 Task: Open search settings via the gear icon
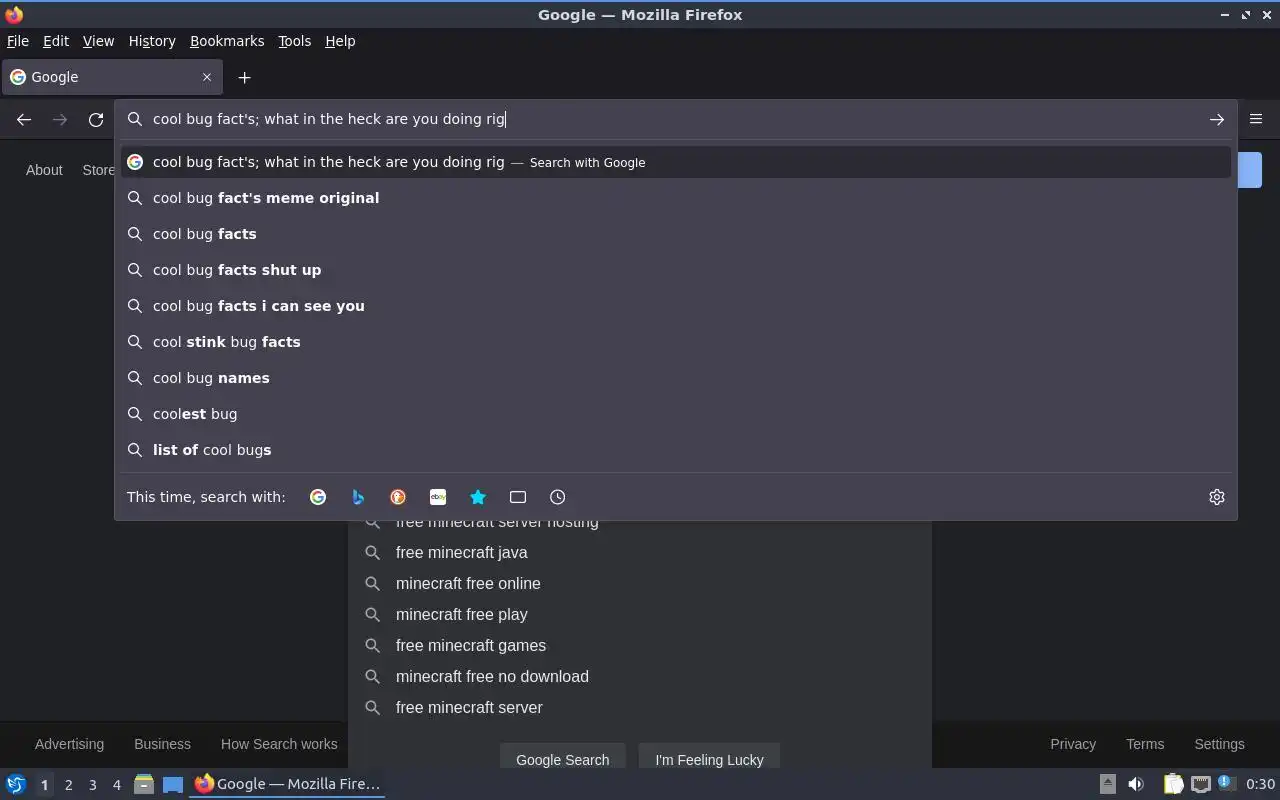[x=1216, y=497]
